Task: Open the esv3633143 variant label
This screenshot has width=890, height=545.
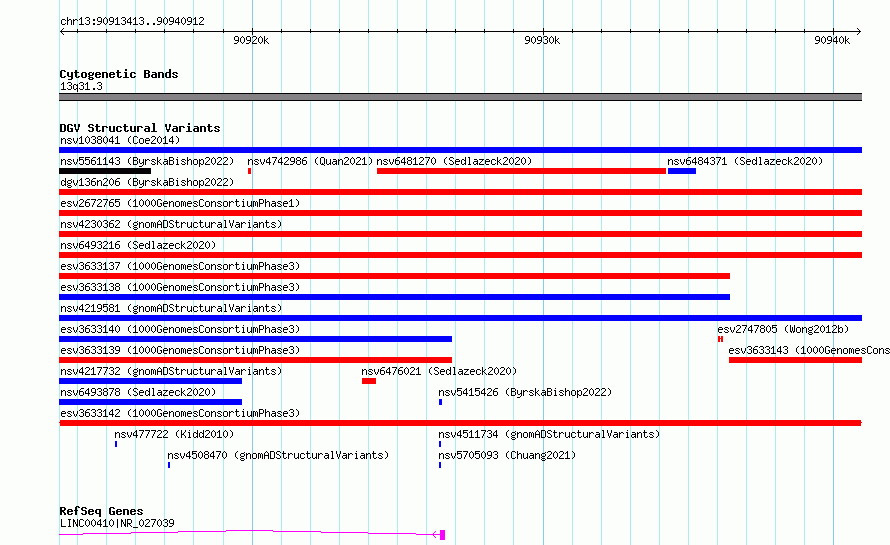Action: (809, 350)
